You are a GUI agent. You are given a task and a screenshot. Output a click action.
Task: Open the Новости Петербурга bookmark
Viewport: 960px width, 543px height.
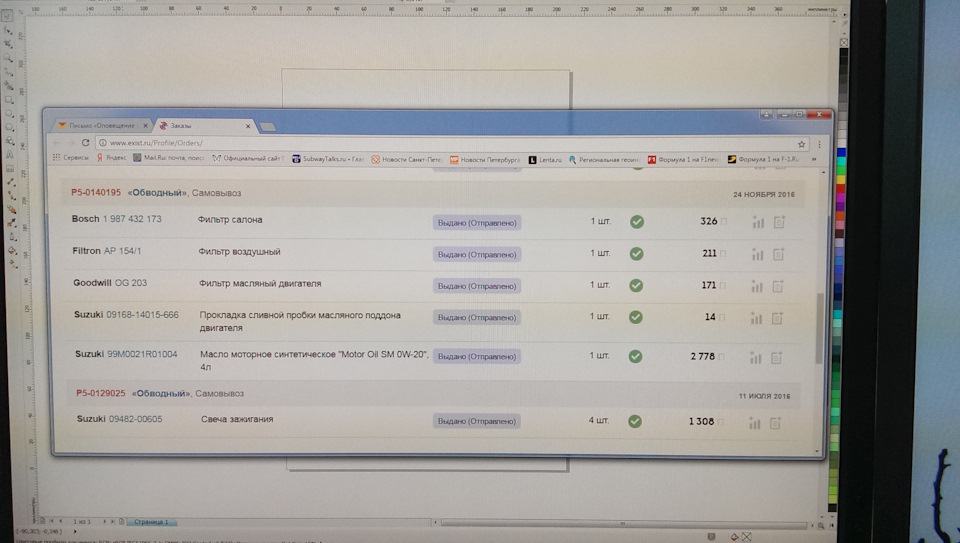(485, 160)
